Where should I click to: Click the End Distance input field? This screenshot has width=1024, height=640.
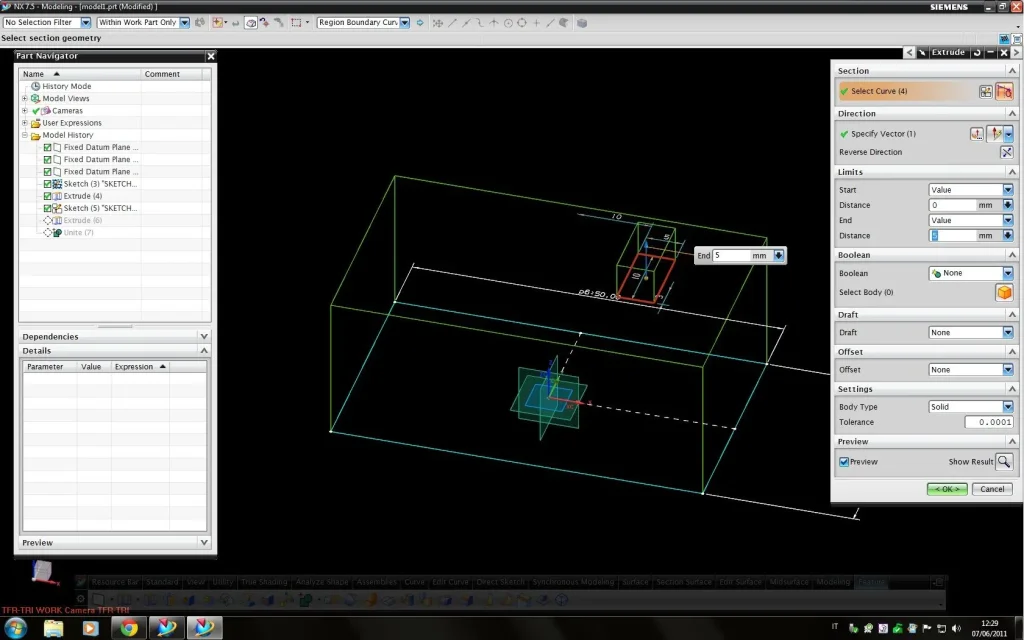pos(953,236)
